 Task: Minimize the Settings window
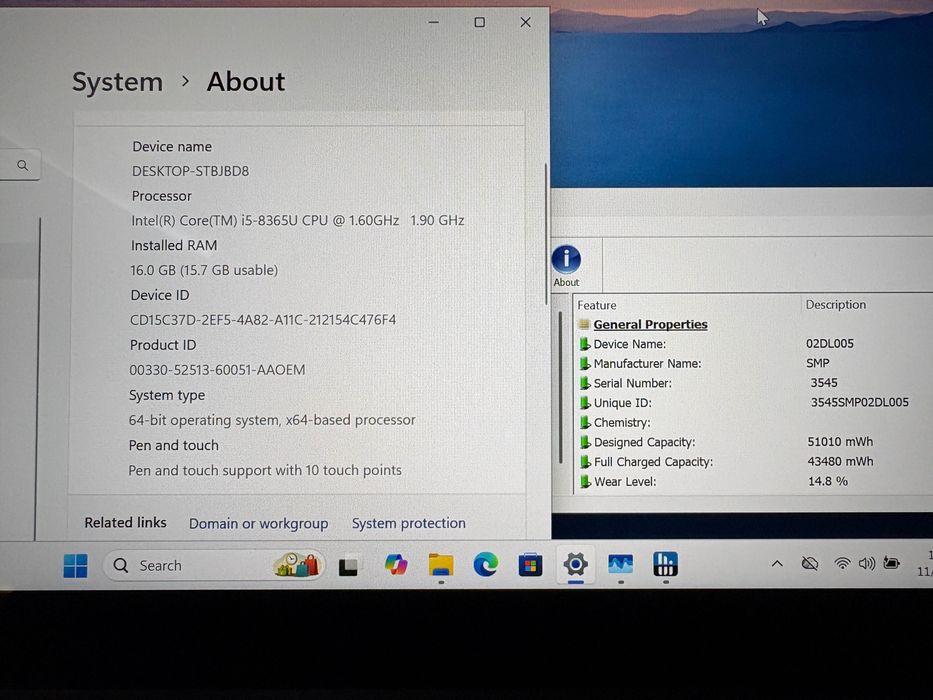pyautogui.click(x=434, y=23)
